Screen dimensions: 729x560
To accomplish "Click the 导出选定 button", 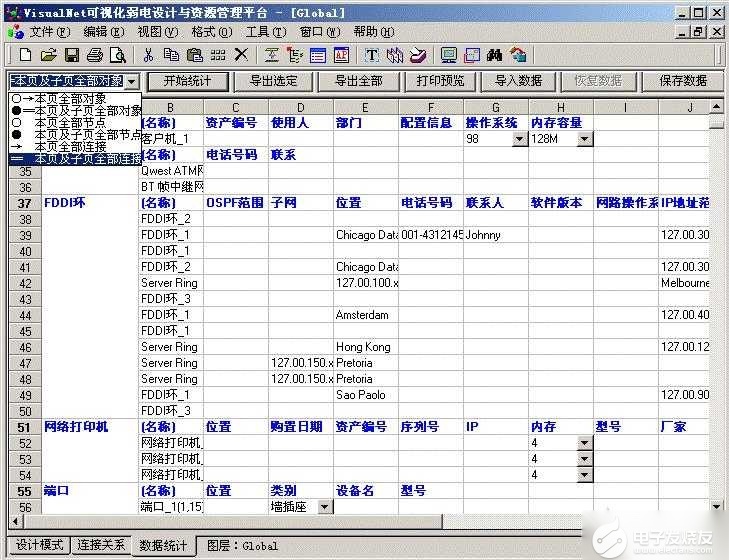I will [x=273, y=81].
